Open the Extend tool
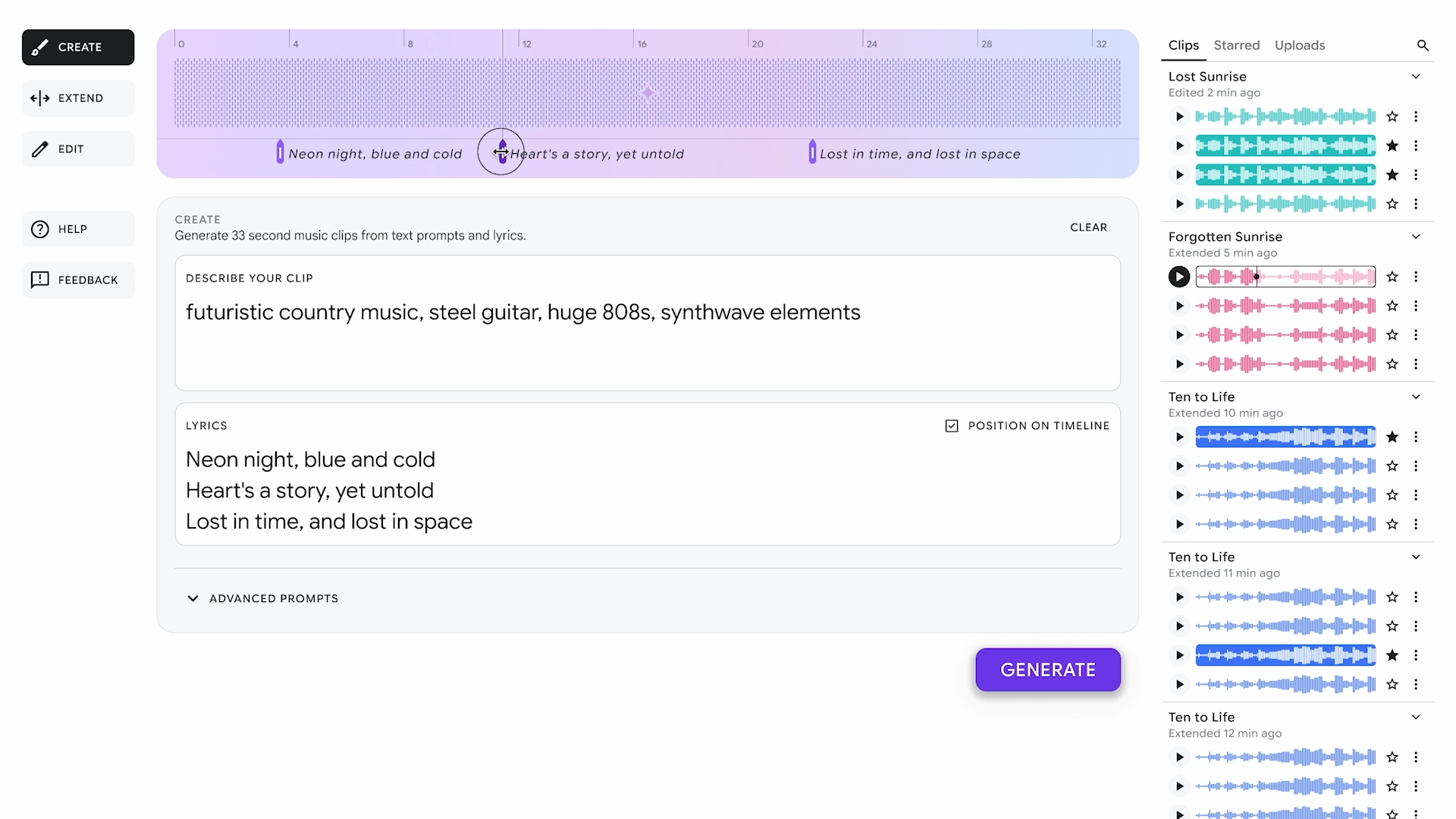 (x=78, y=98)
